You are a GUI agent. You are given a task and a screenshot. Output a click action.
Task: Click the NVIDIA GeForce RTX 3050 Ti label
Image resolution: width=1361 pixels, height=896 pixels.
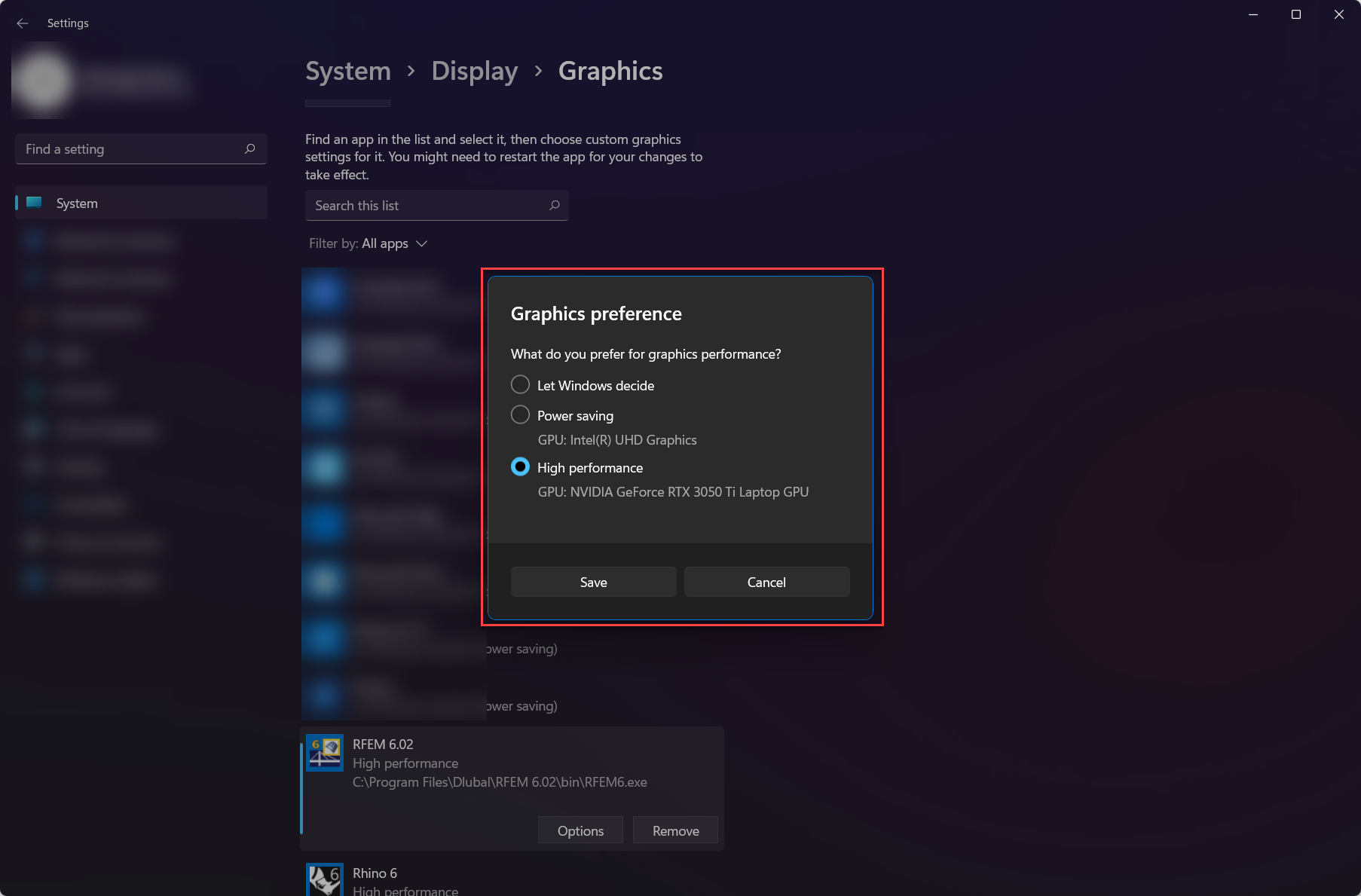click(x=673, y=492)
